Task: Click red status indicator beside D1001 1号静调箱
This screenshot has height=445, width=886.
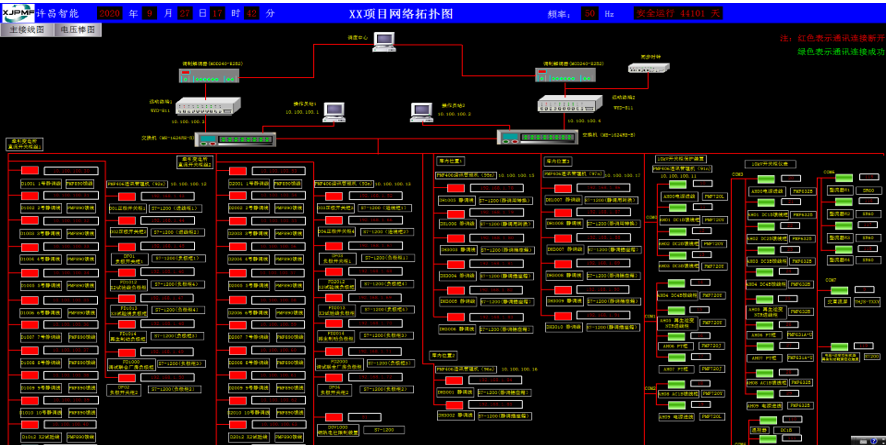Action: coord(30,172)
